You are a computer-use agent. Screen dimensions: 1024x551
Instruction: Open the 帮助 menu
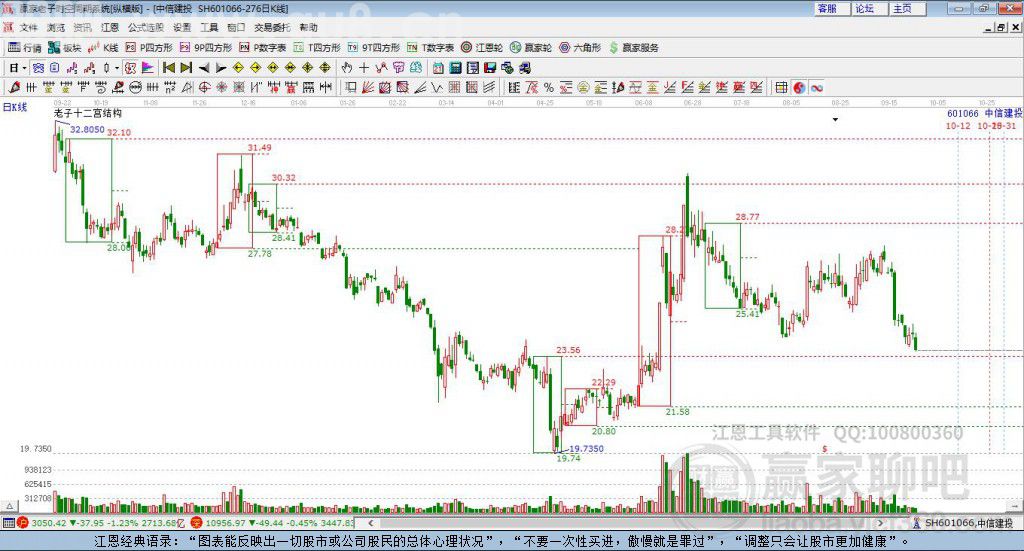(x=308, y=27)
